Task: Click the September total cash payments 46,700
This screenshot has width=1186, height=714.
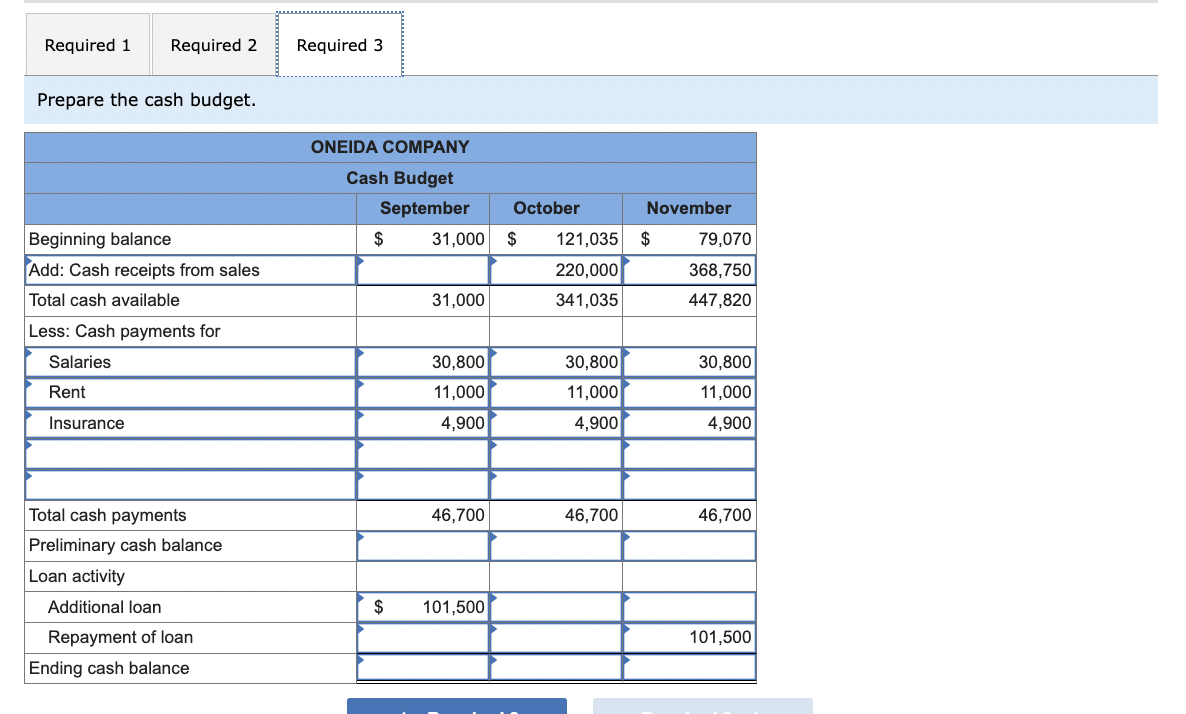Action: click(x=458, y=515)
